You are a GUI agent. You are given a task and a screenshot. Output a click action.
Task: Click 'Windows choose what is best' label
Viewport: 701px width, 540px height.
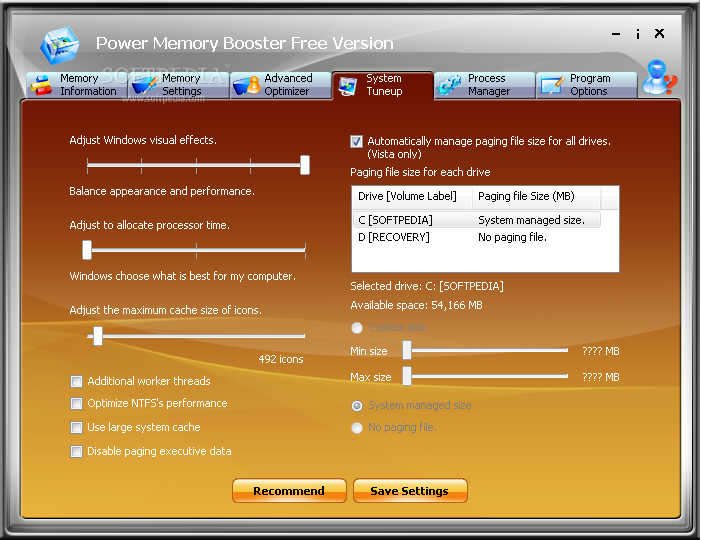[x=182, y=276]
